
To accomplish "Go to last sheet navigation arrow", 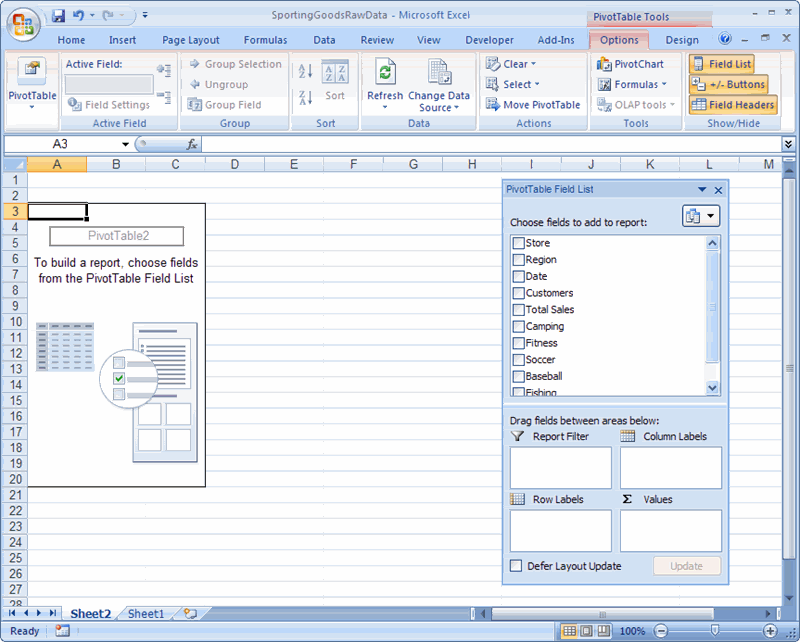I will coord(52,613).
